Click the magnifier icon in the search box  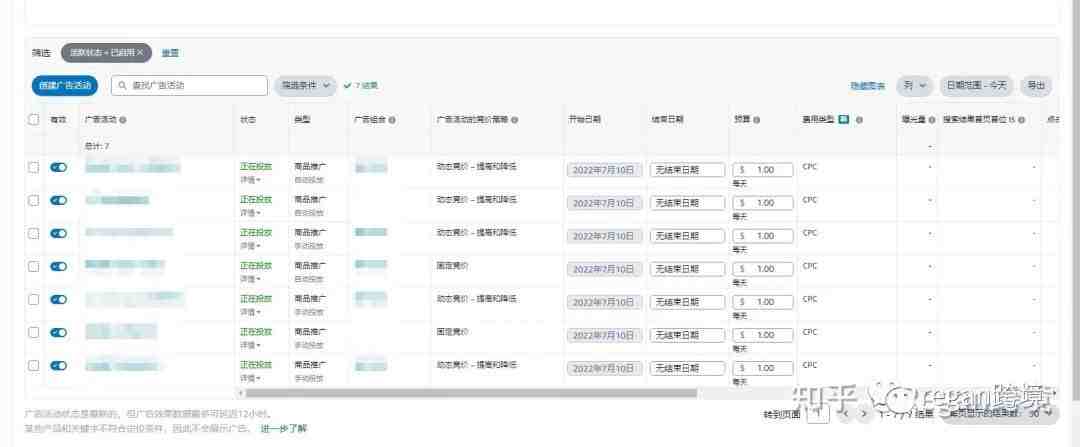[x=123, y=86]
